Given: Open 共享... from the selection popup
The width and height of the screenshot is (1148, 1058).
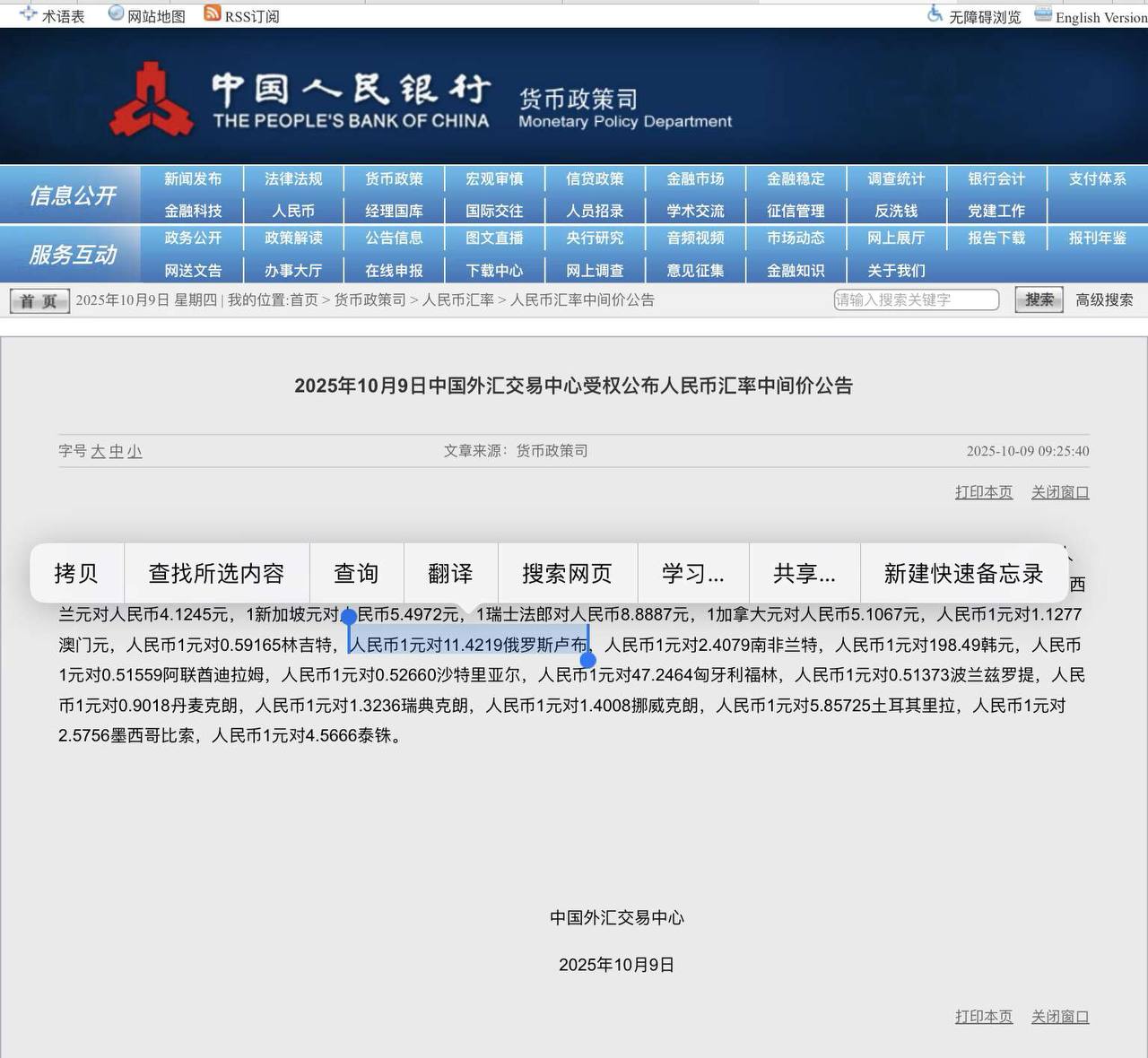Looking at the screenshot, I should point(804,574).
